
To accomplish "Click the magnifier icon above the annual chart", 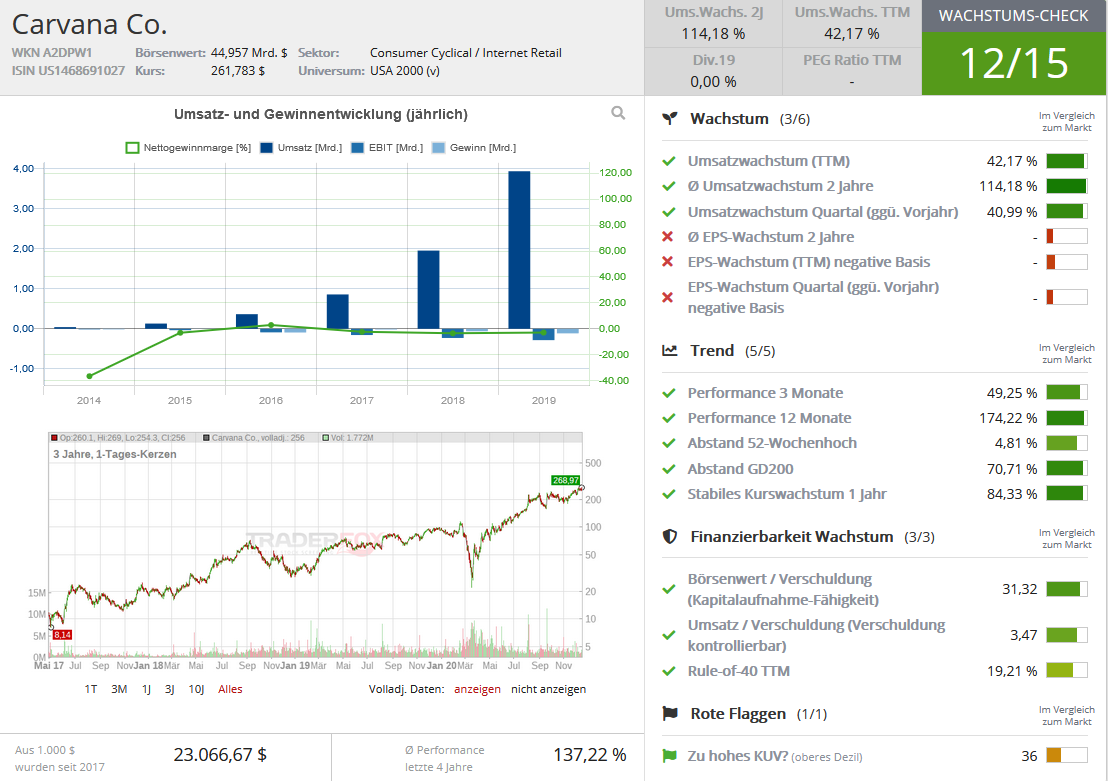I will click(x=618, y=113).
